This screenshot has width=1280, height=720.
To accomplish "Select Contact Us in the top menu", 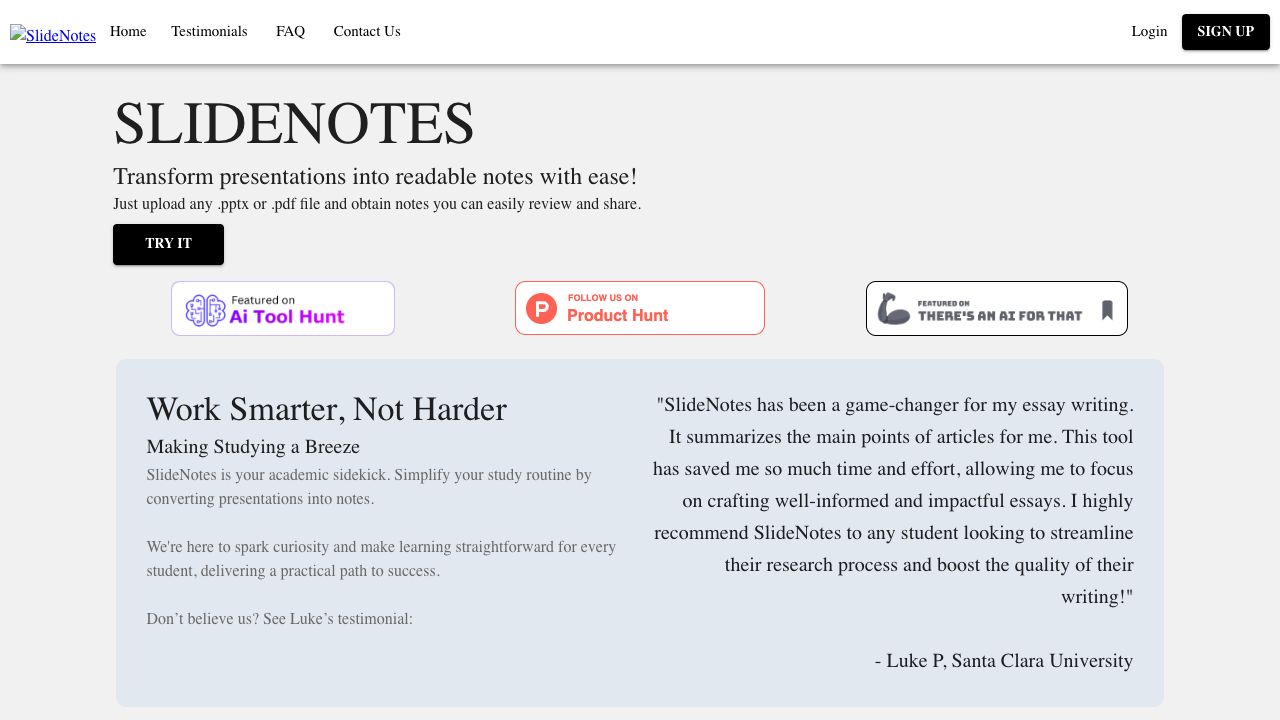I will (x=367, y=32).
